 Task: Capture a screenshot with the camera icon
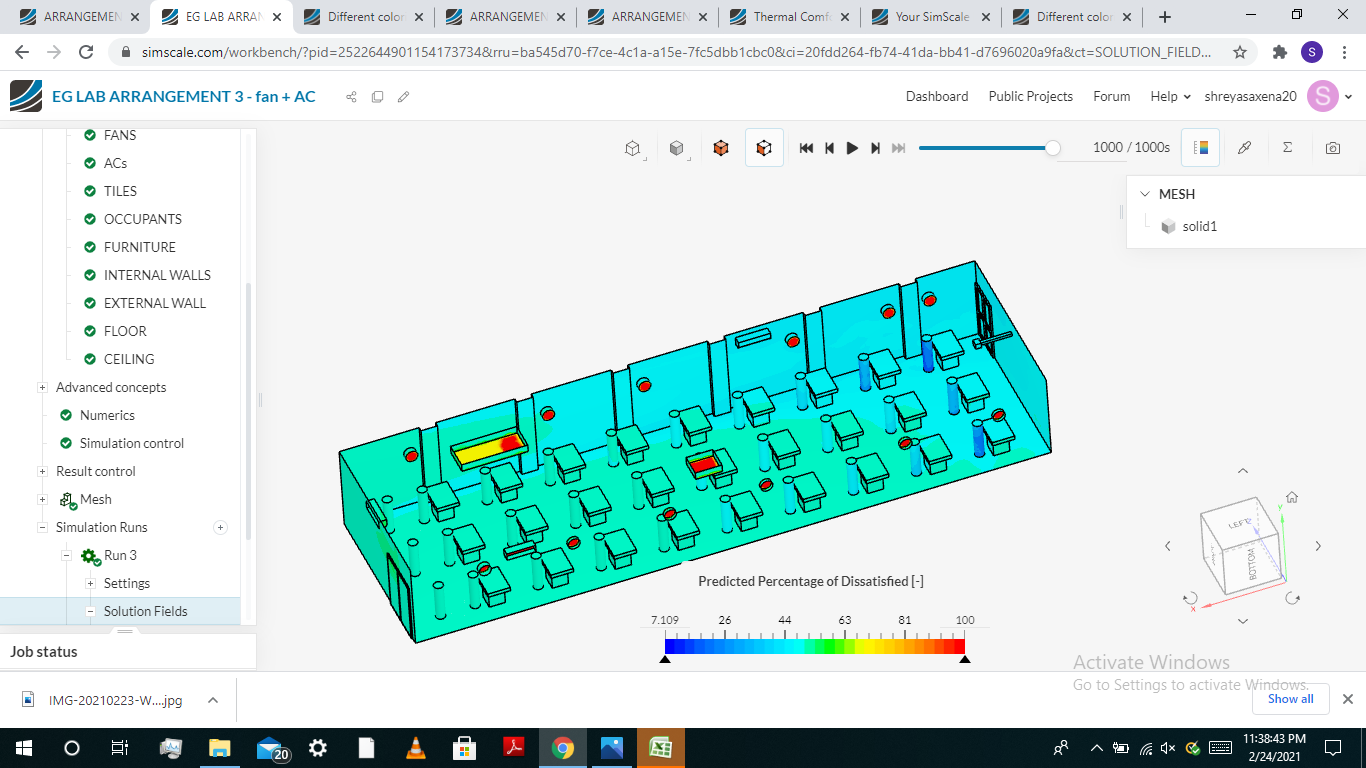(x=1332, y=148)
